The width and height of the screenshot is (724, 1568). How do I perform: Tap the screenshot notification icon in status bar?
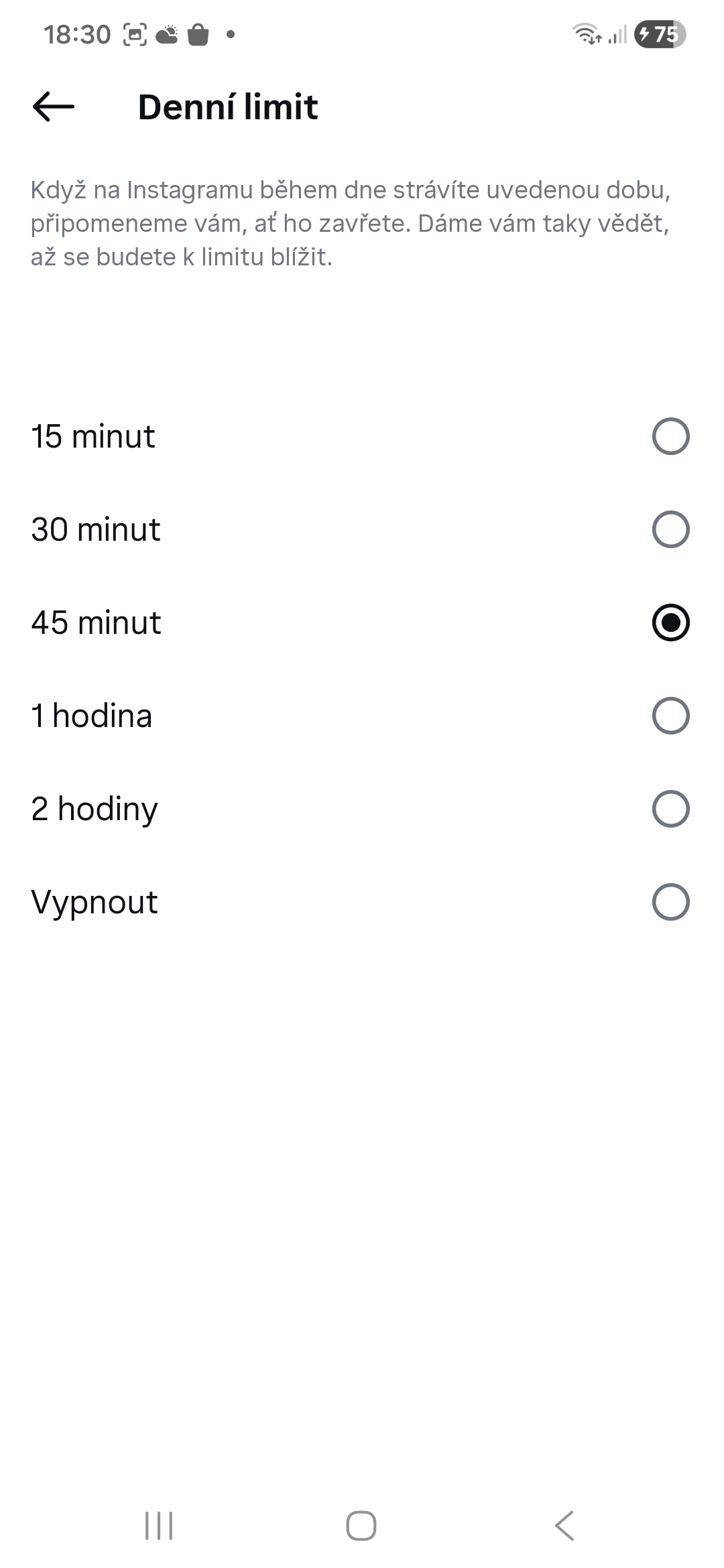click(x=135, y=34)
